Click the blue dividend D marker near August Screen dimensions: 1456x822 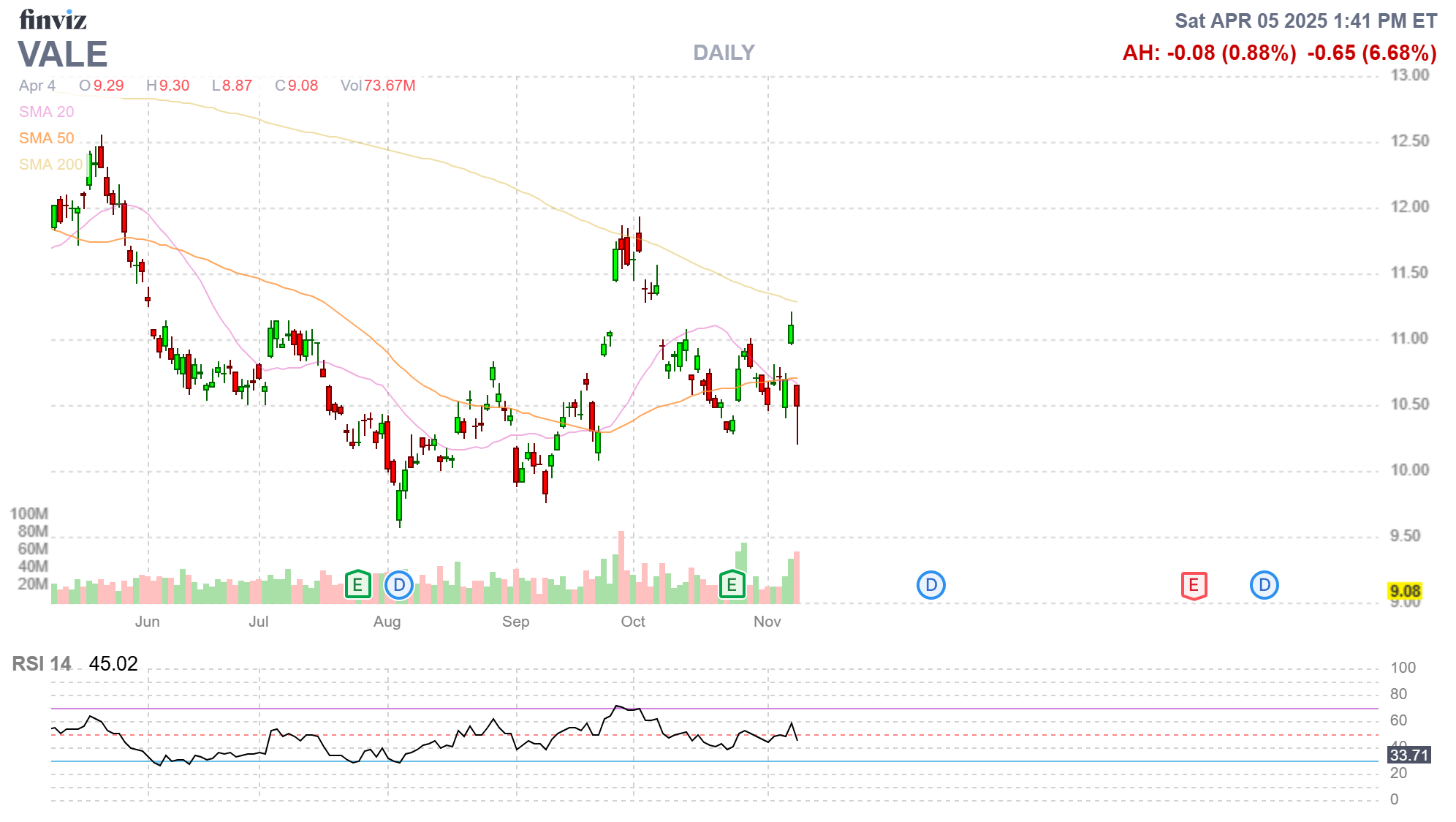pyautogui.click(x=399, y=585)
